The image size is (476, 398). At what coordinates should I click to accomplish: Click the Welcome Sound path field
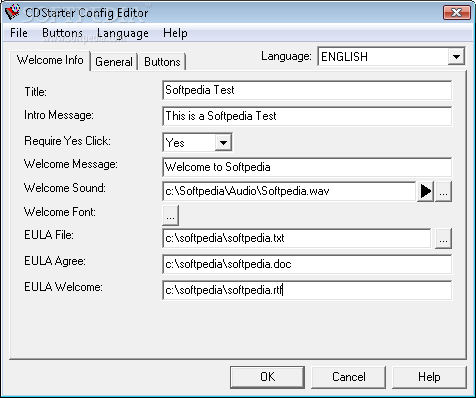(x=289, y=191)
